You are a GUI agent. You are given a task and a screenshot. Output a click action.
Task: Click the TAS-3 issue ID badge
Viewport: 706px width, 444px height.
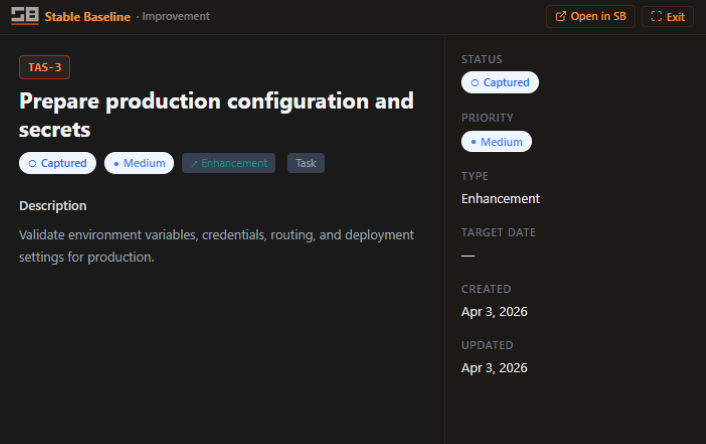44,67
